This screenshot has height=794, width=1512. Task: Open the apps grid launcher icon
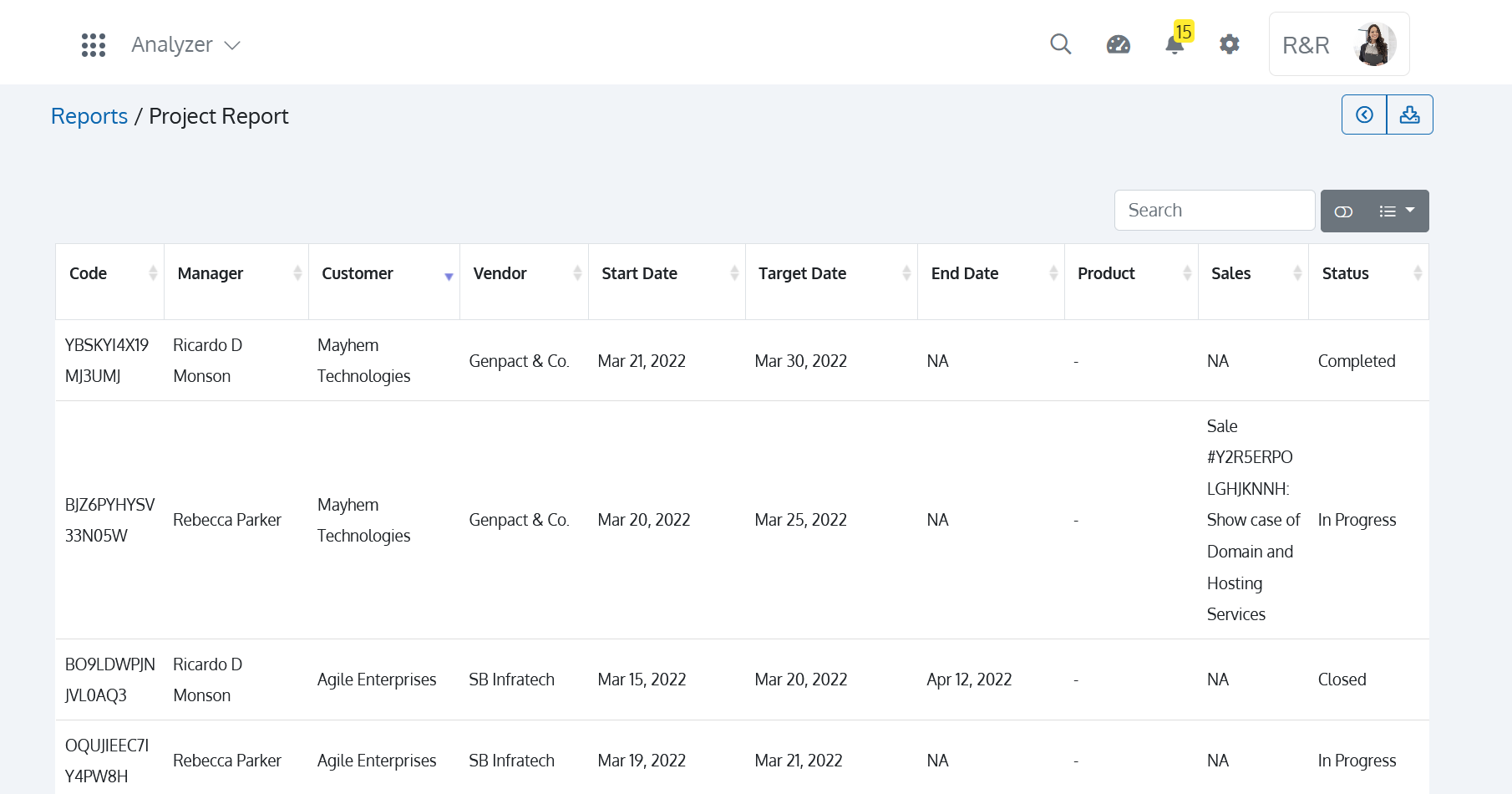(94, 45)
